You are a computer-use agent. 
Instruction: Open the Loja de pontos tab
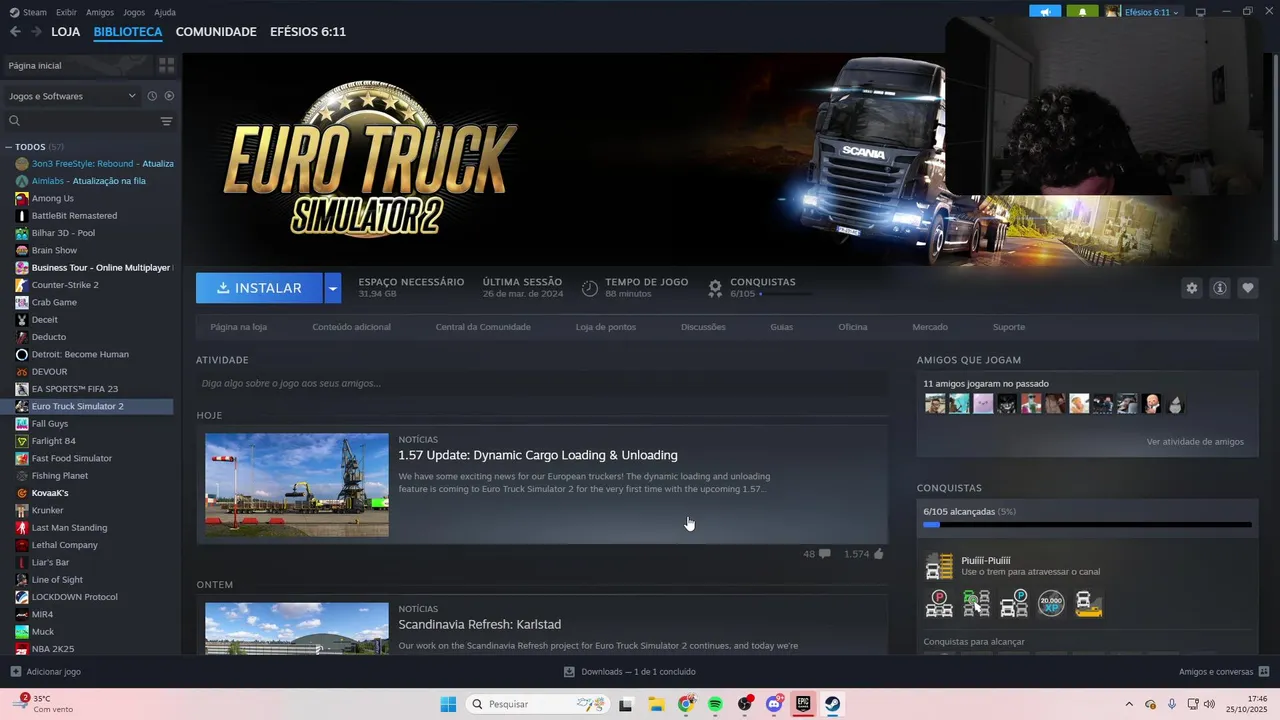click(x=606, y=327)
